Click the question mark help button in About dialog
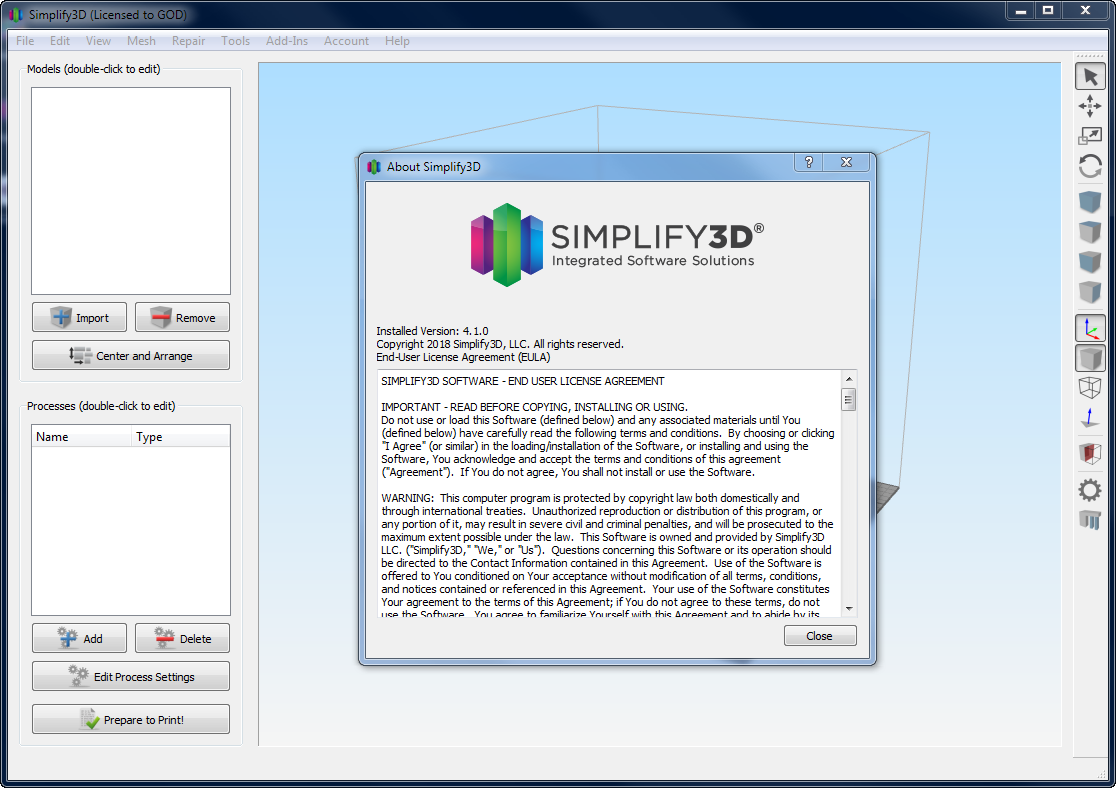 pos(809,162)
